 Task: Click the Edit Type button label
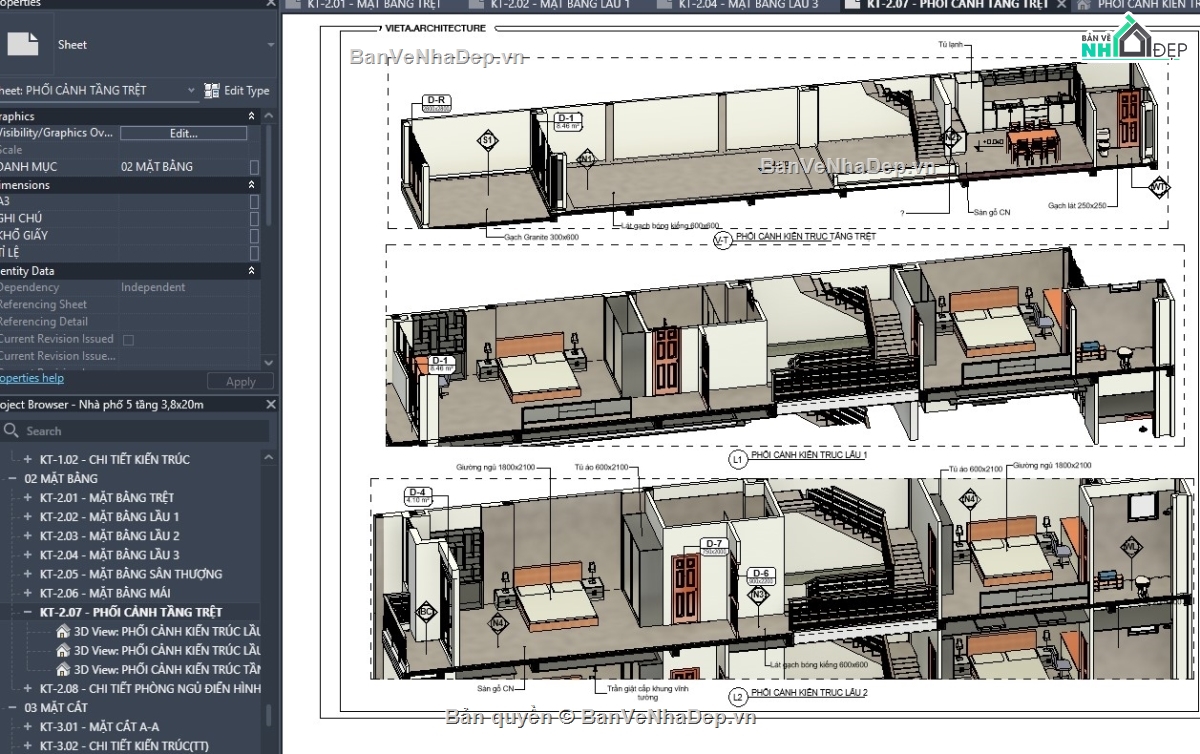pyautogui.click(x=247, y=90)
